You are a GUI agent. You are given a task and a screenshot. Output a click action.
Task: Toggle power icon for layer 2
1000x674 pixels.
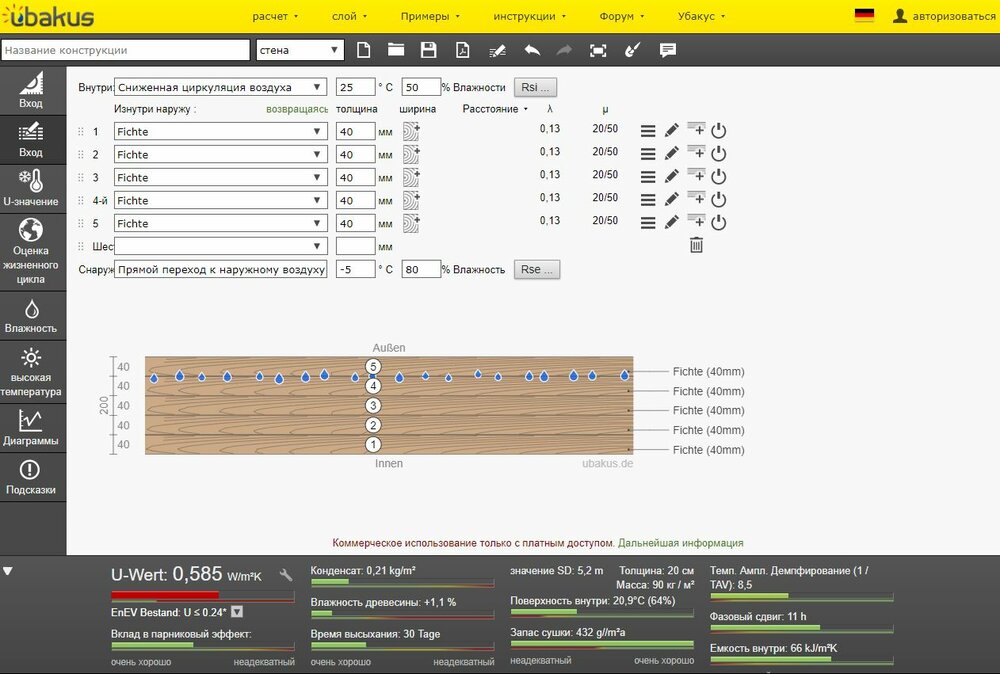coord(718,154)
